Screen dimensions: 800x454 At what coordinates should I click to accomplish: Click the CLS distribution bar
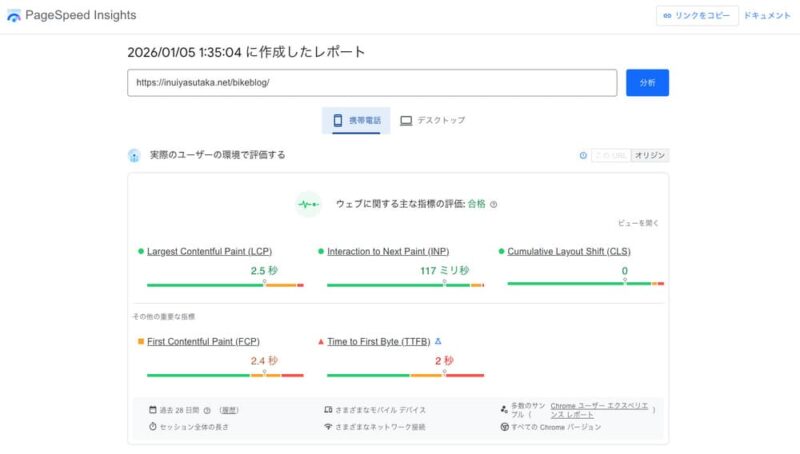click(586, 284)
